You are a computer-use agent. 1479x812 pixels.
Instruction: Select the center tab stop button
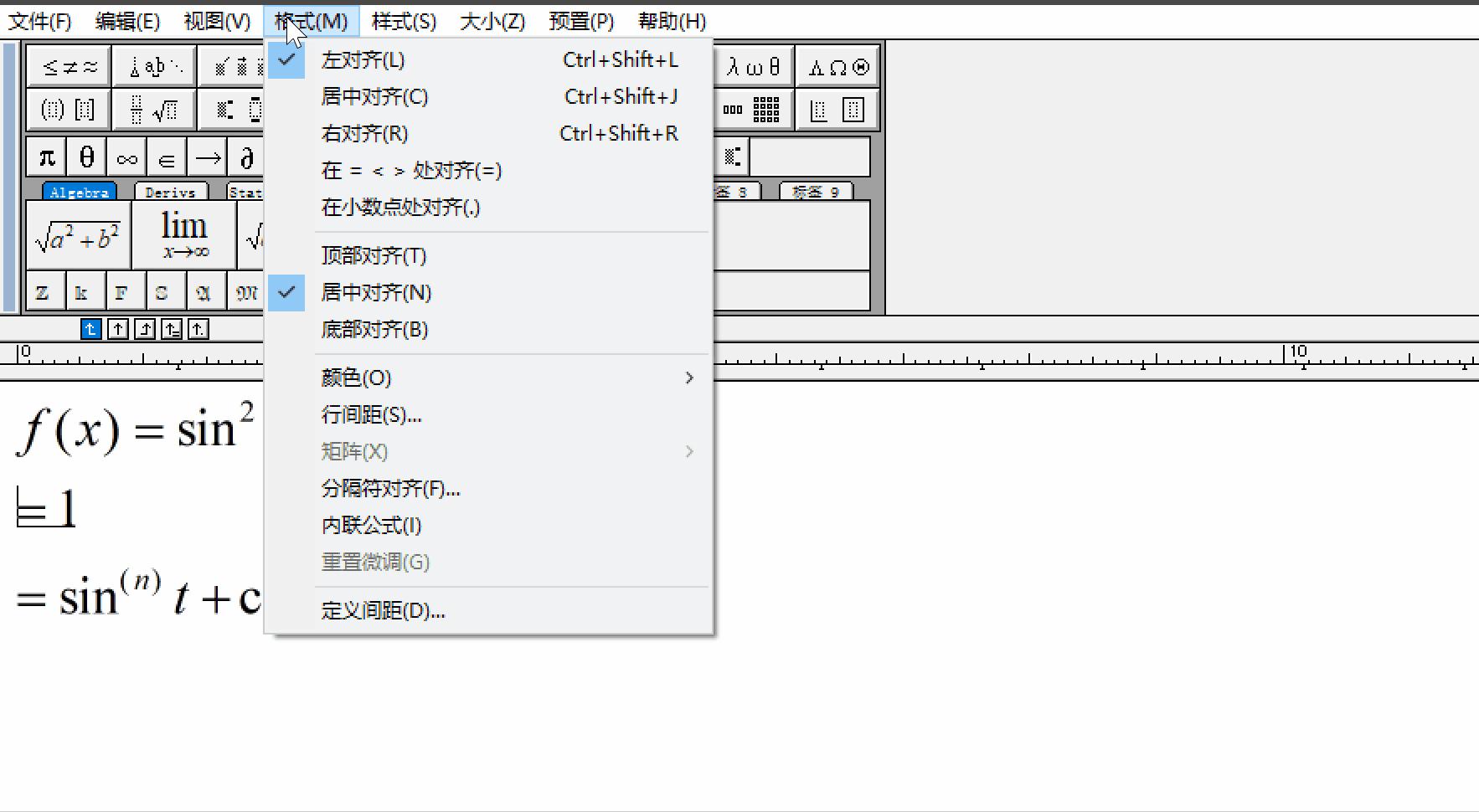pos(118,330)
